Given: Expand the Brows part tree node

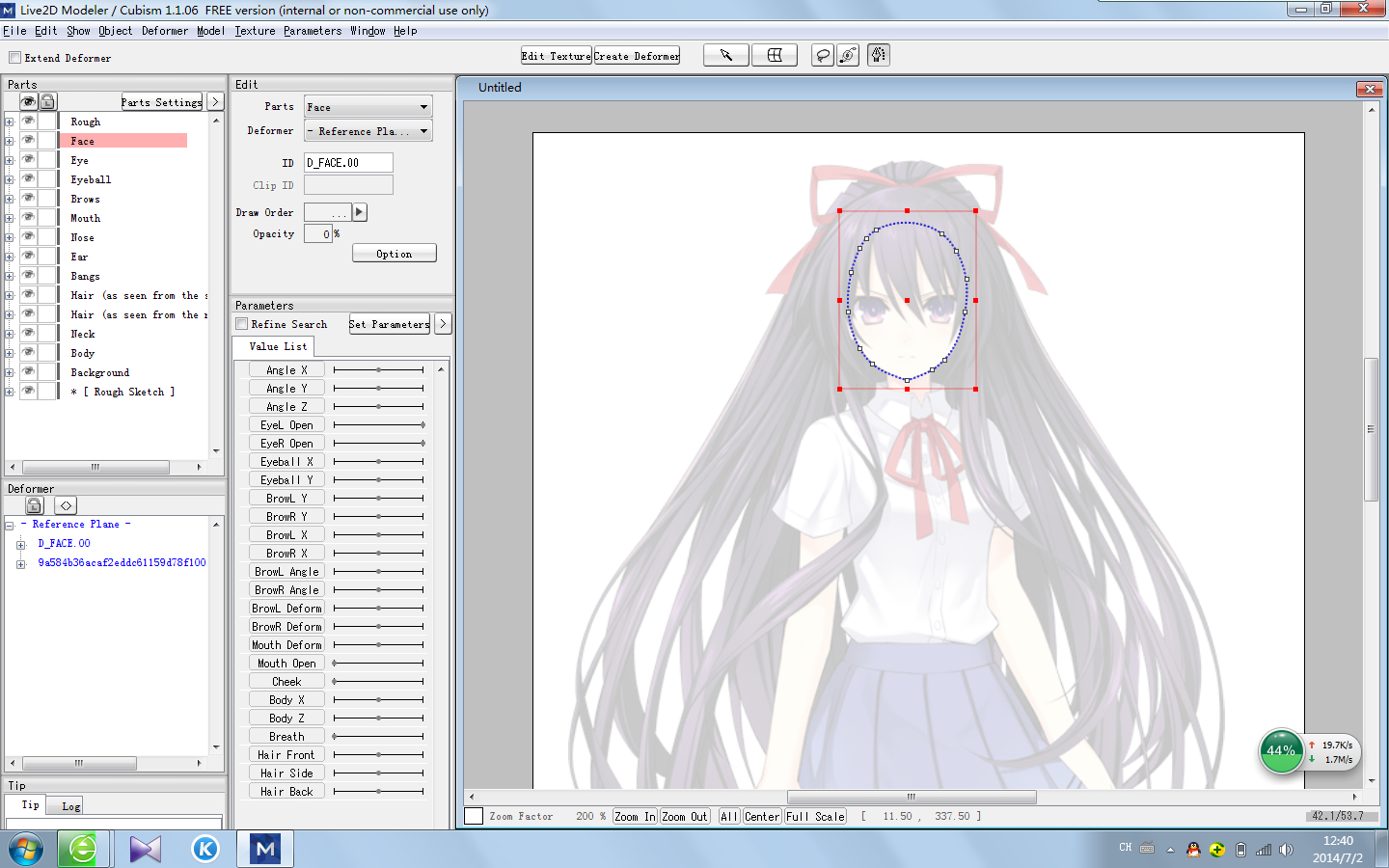Looking at the screenshot, I should 10,199.
